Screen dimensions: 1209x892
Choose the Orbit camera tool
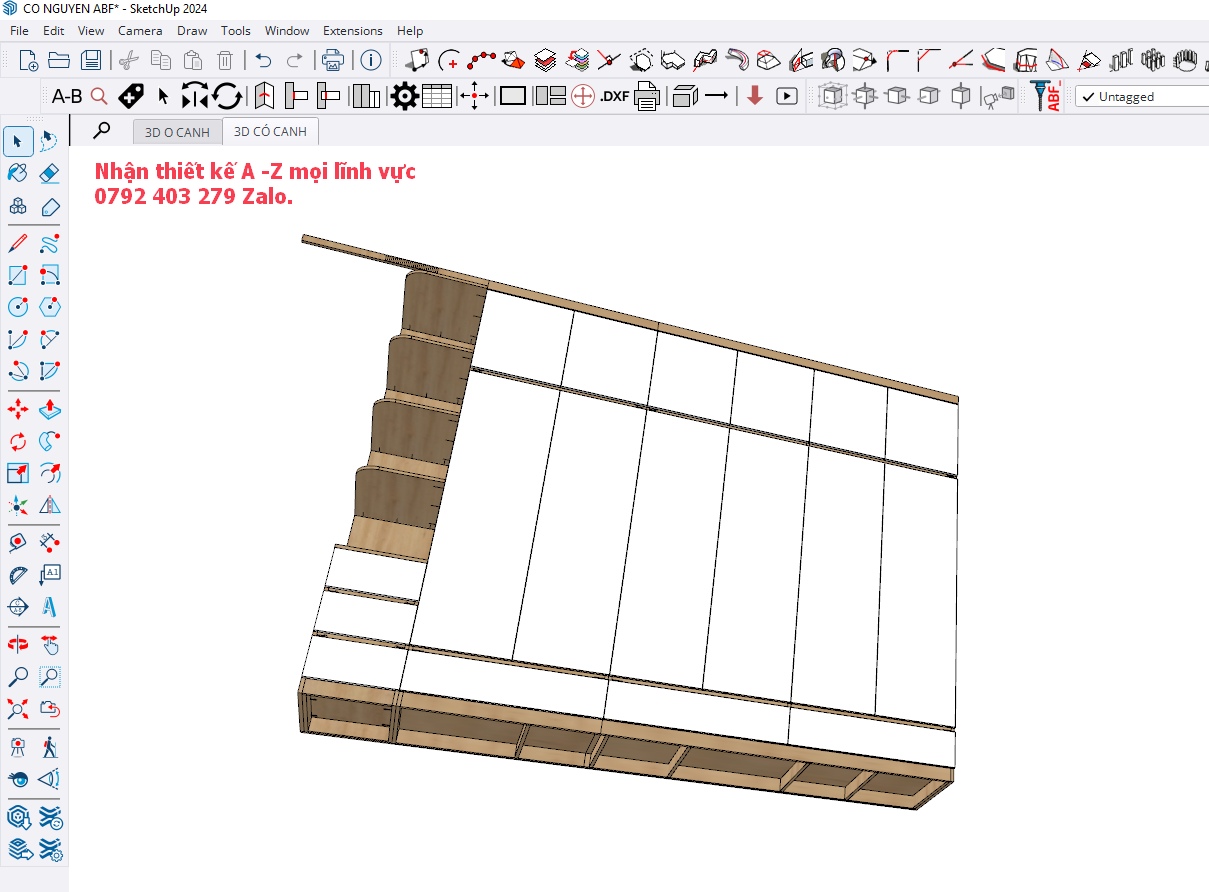tap(18, 644)
